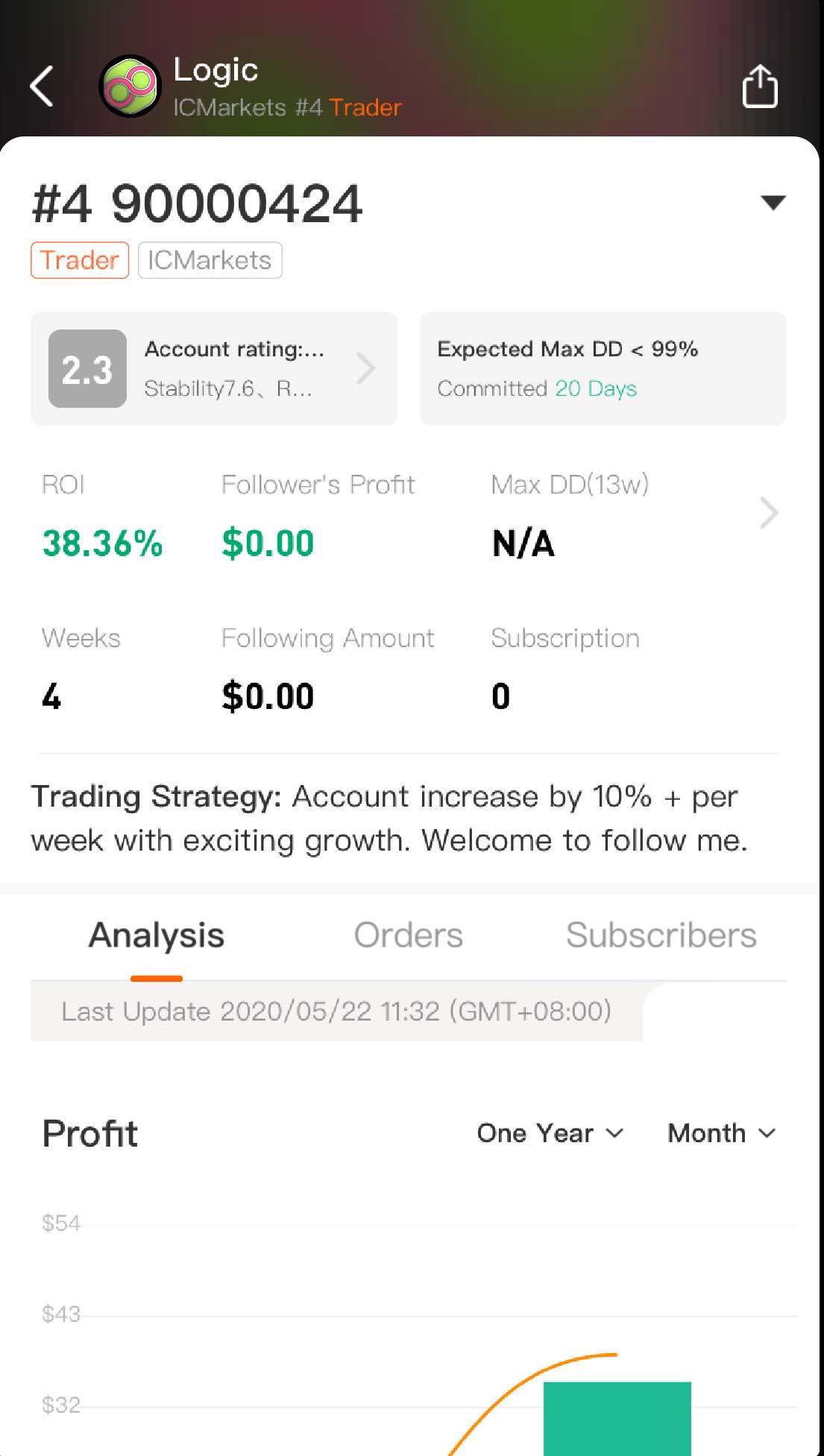Go back using the left arrow
Screen dimensions: 824x1456
point(42,86)
